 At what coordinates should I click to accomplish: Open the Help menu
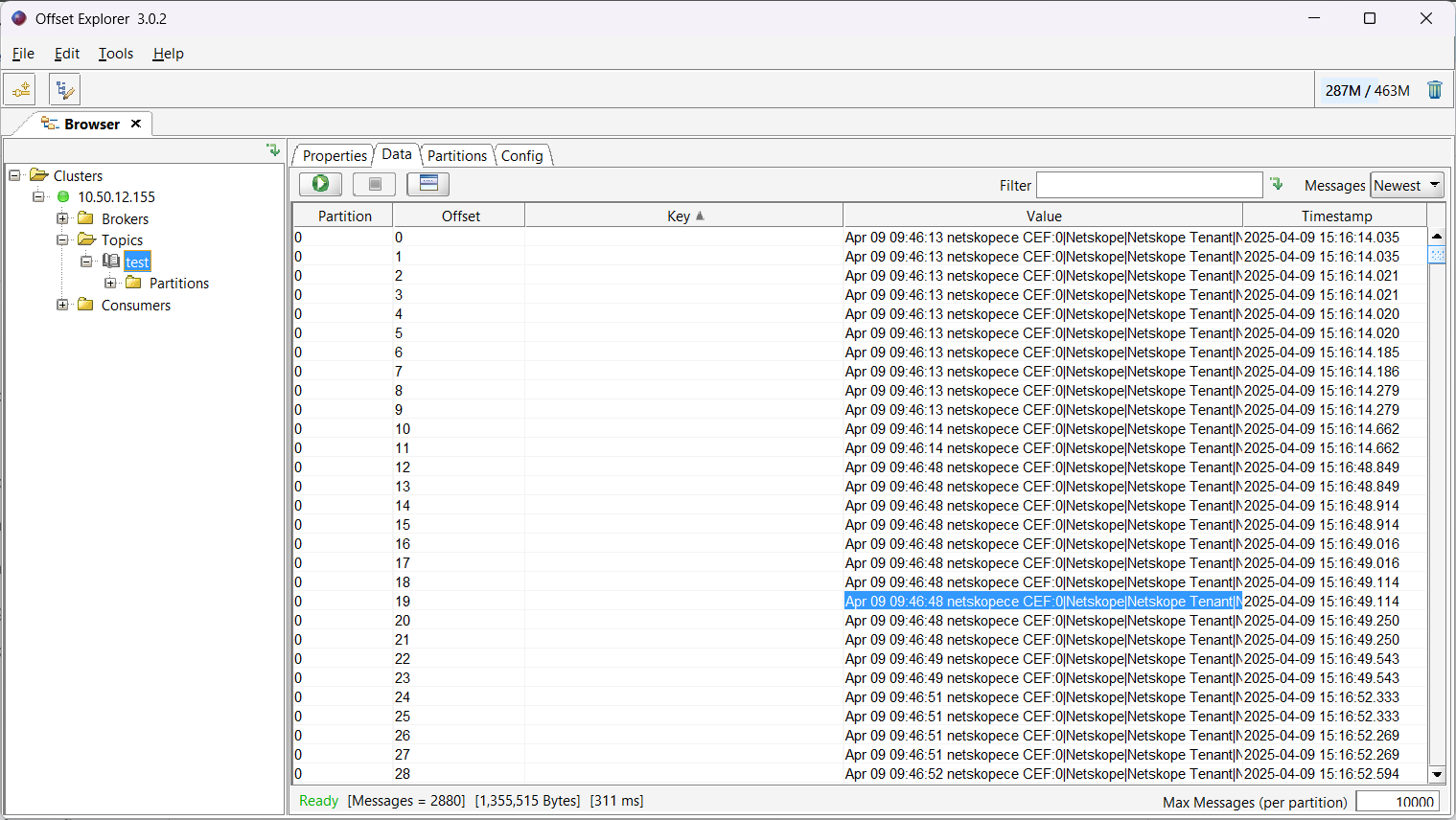point(168,54)
